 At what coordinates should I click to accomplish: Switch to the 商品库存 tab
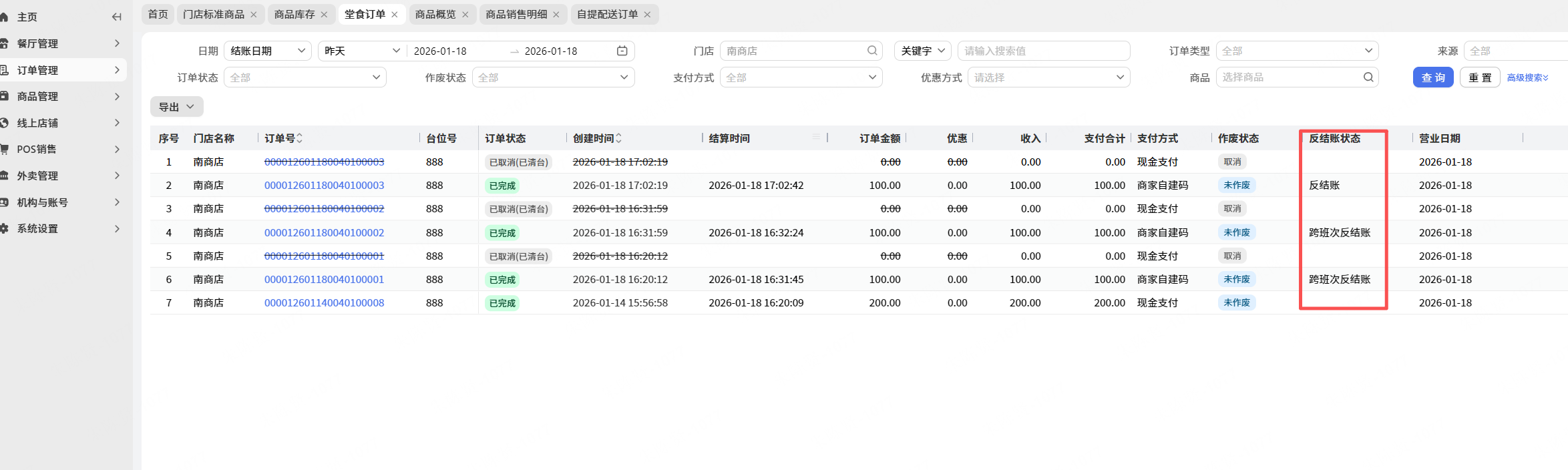click(295, 14)
